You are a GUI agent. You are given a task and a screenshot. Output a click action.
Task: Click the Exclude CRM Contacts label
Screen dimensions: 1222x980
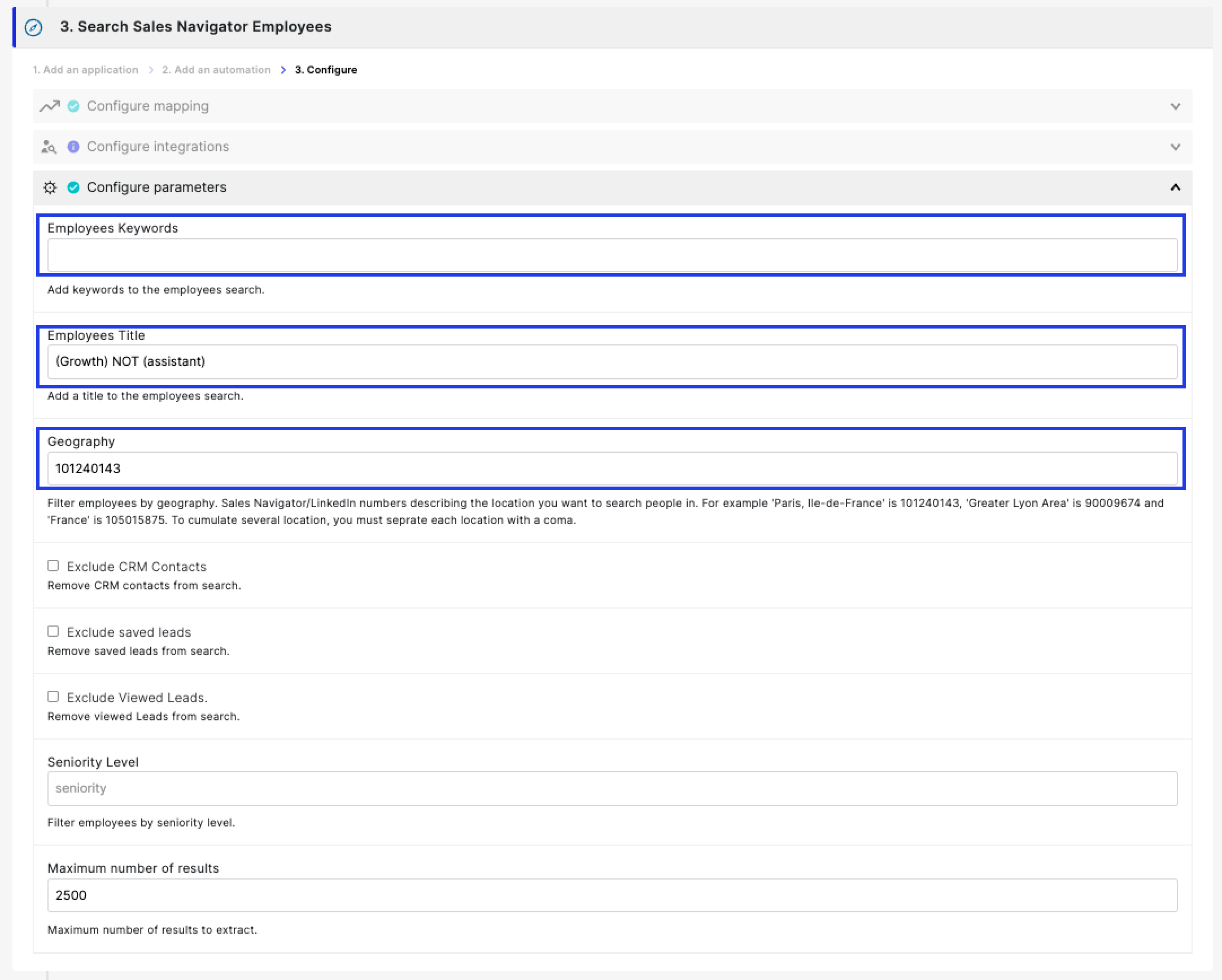coord(137,567)
